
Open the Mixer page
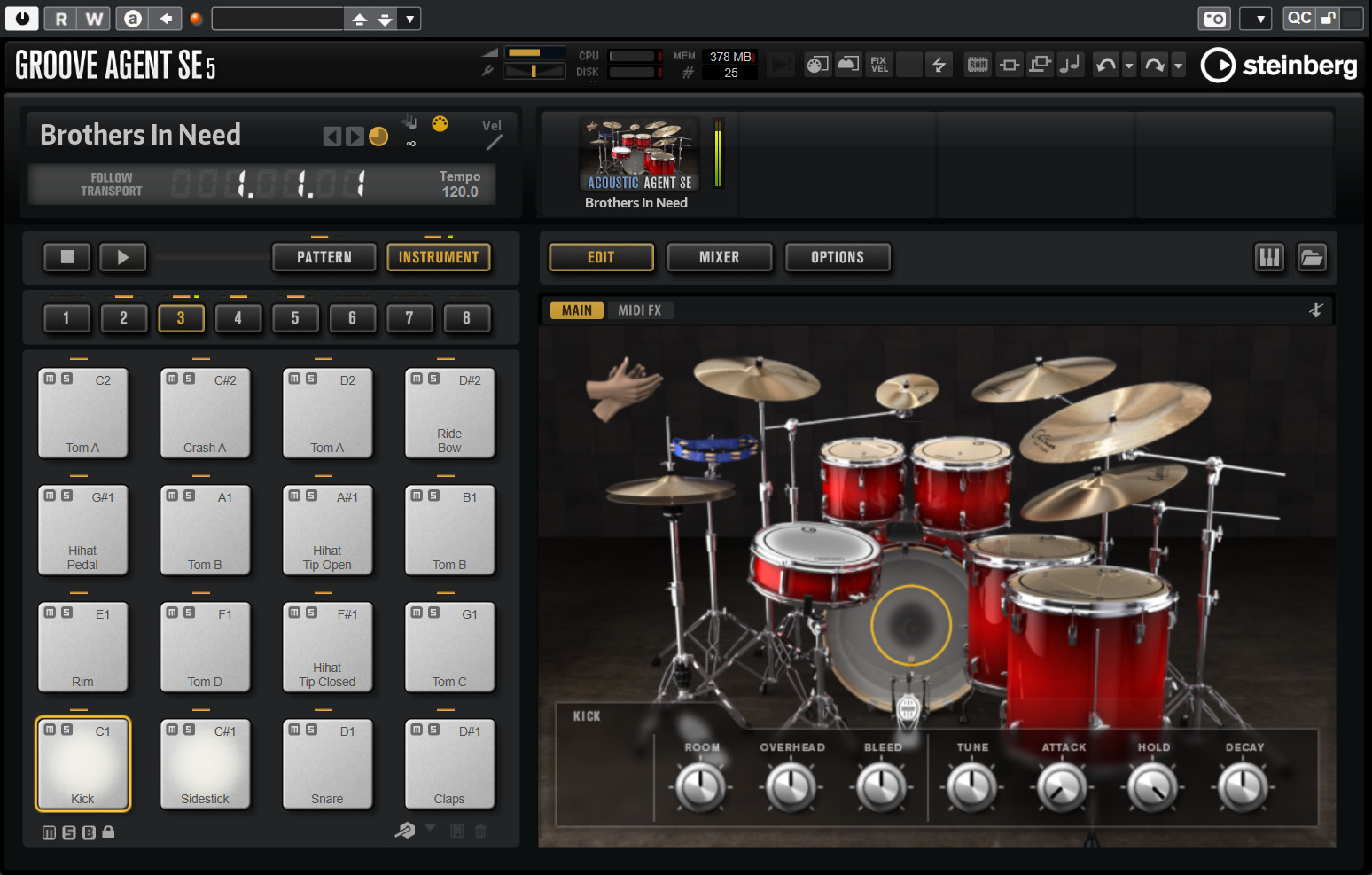pos(720,257)
